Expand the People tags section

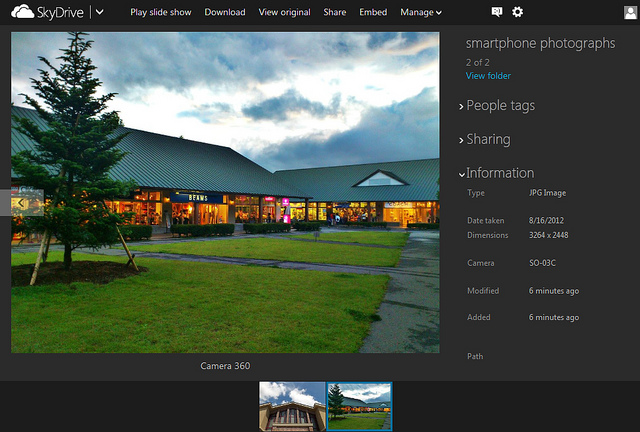coord(500,106)
